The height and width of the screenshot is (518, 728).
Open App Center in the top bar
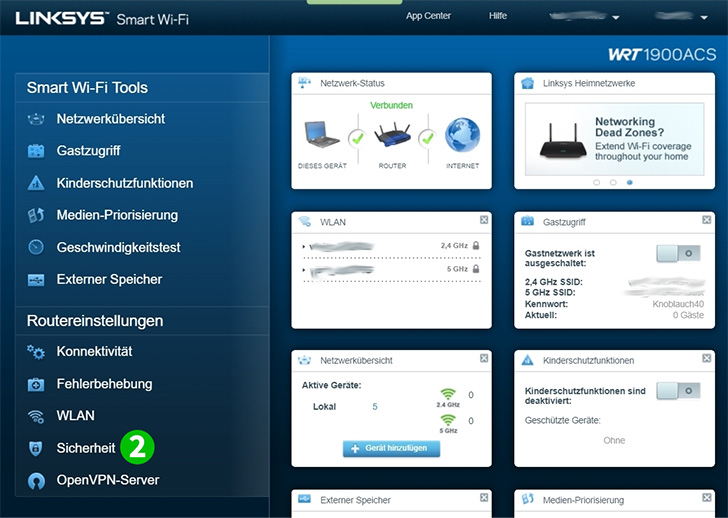[x=428, y=16]
